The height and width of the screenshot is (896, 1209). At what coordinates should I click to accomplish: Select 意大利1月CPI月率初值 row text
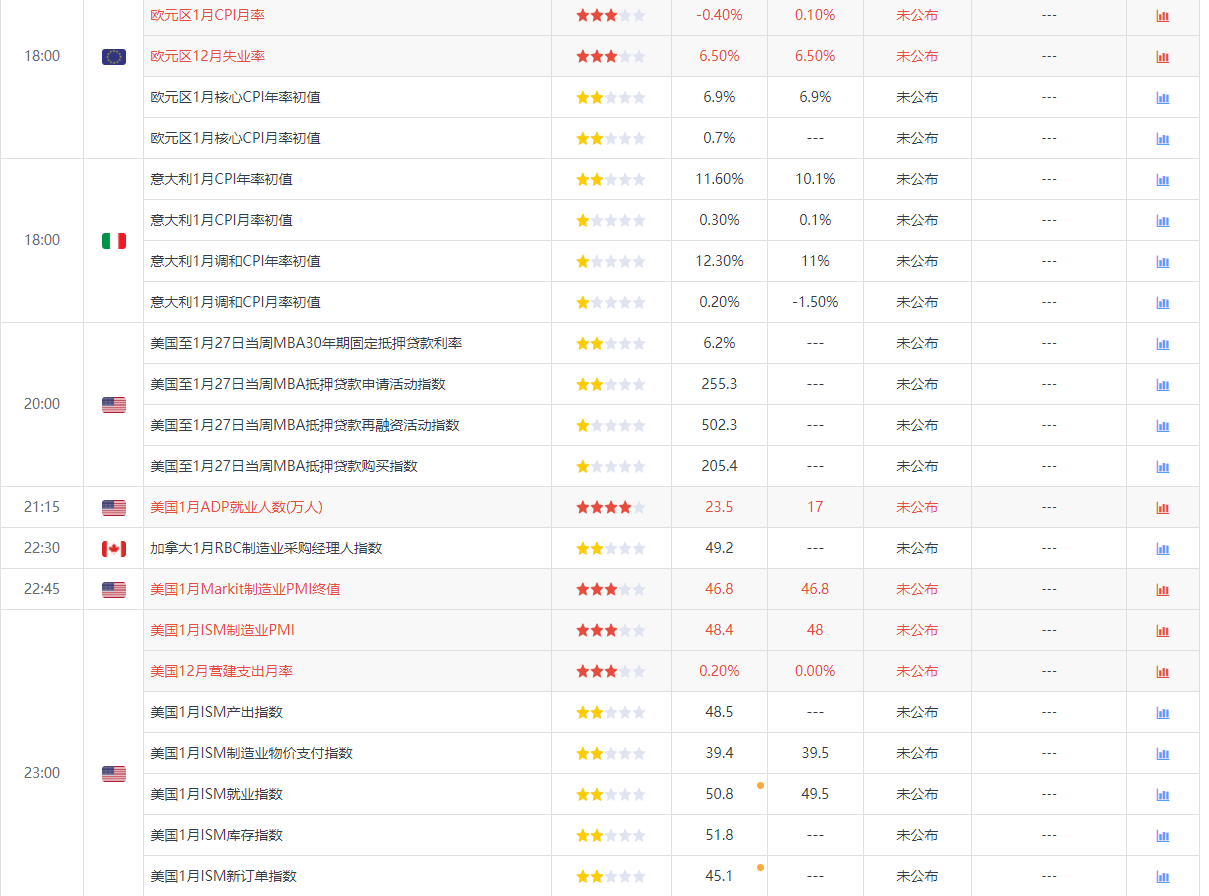[x=221, y=220]
